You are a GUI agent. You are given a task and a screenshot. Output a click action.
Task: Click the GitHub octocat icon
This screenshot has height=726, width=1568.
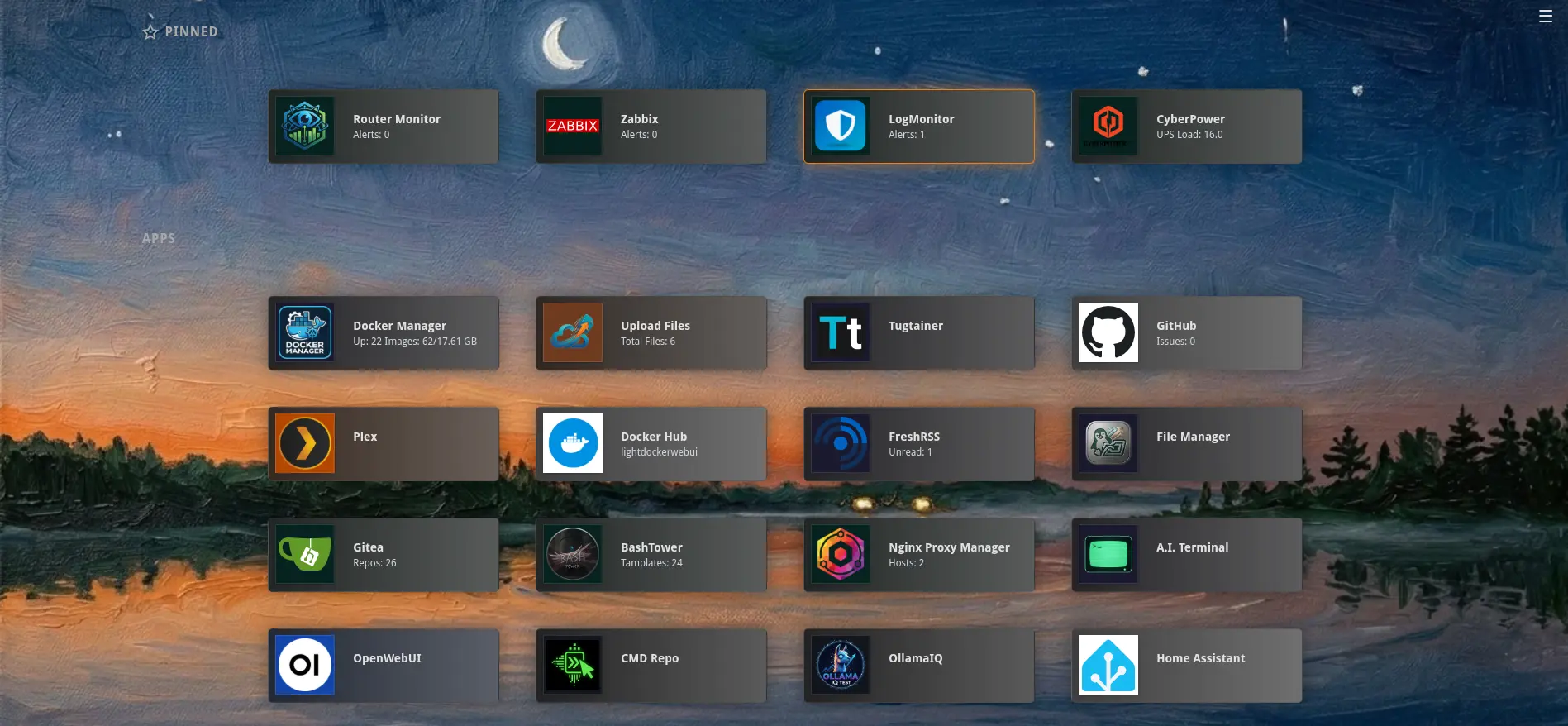pos(1108,332)
